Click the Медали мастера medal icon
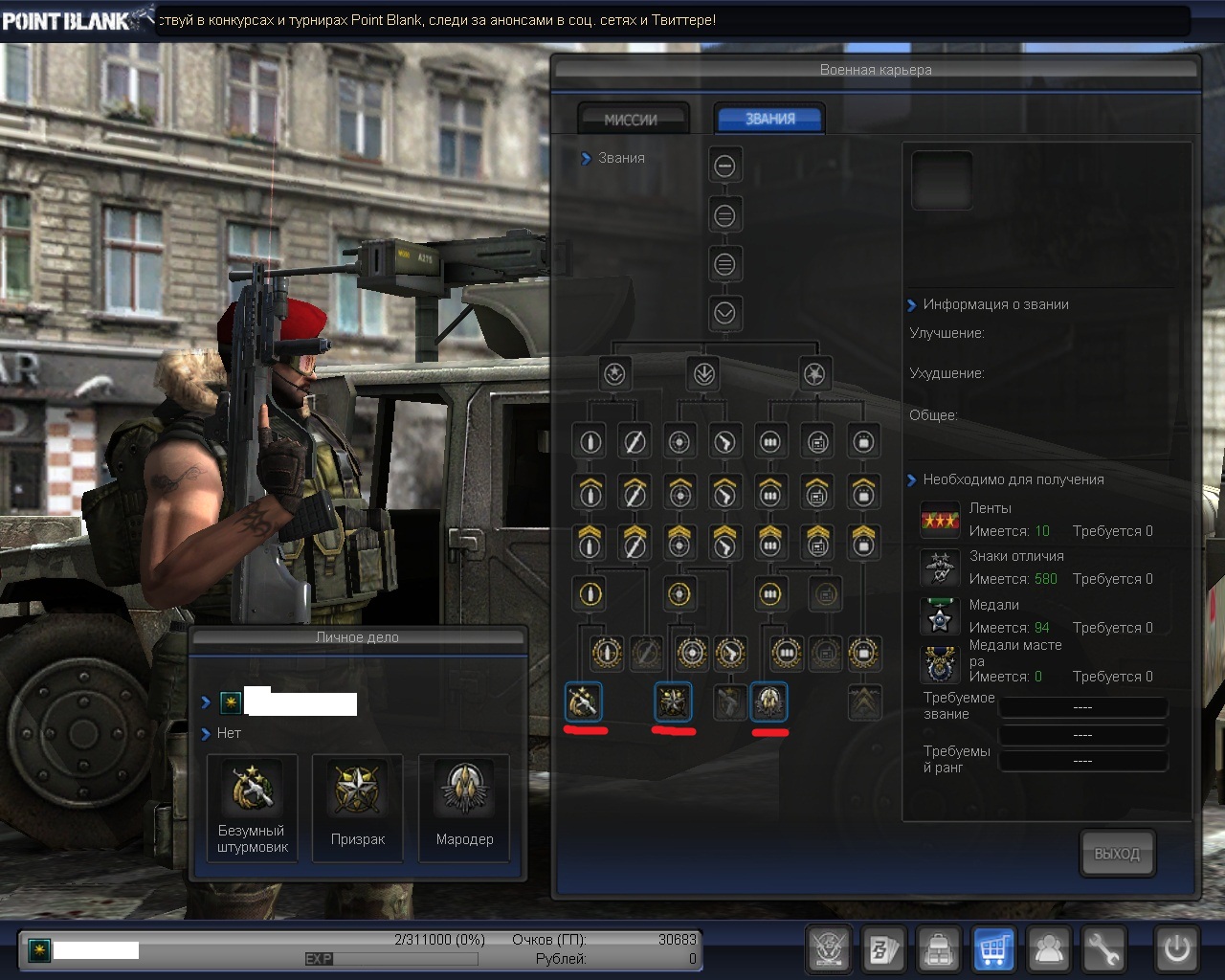 [x=940, y=665]
